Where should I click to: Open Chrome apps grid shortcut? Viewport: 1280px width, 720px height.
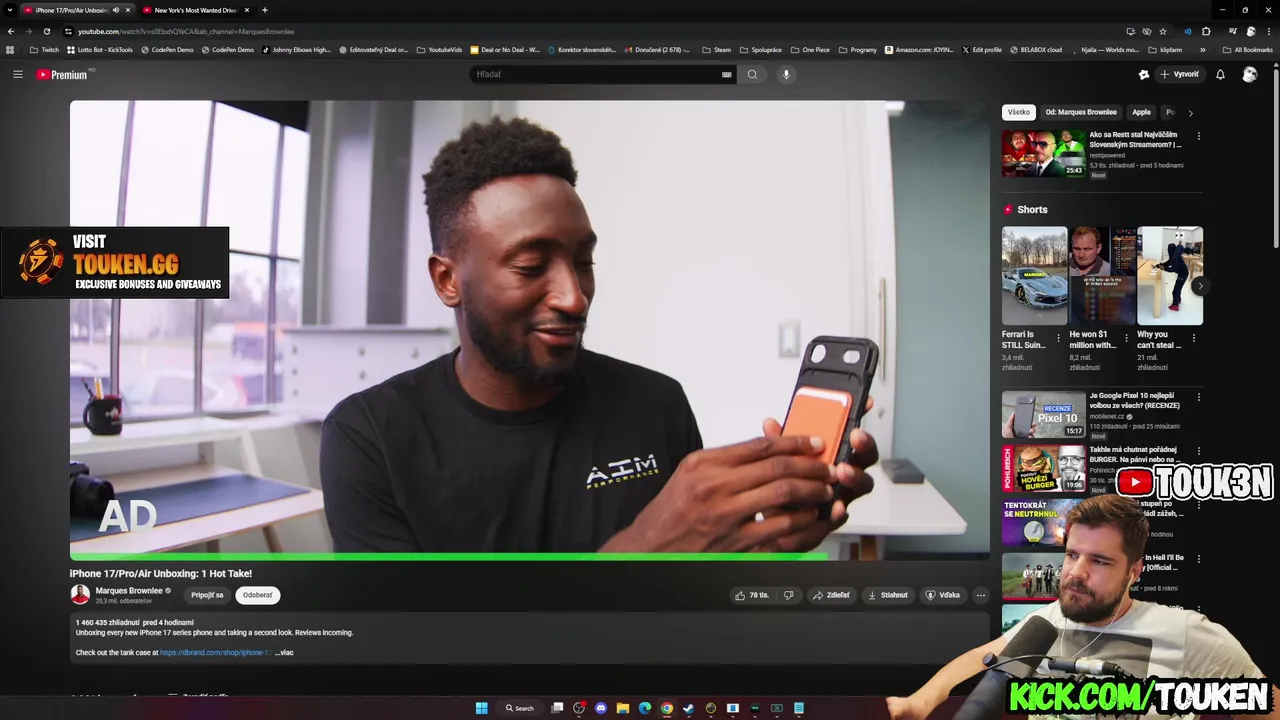click(x=10, y=50)
